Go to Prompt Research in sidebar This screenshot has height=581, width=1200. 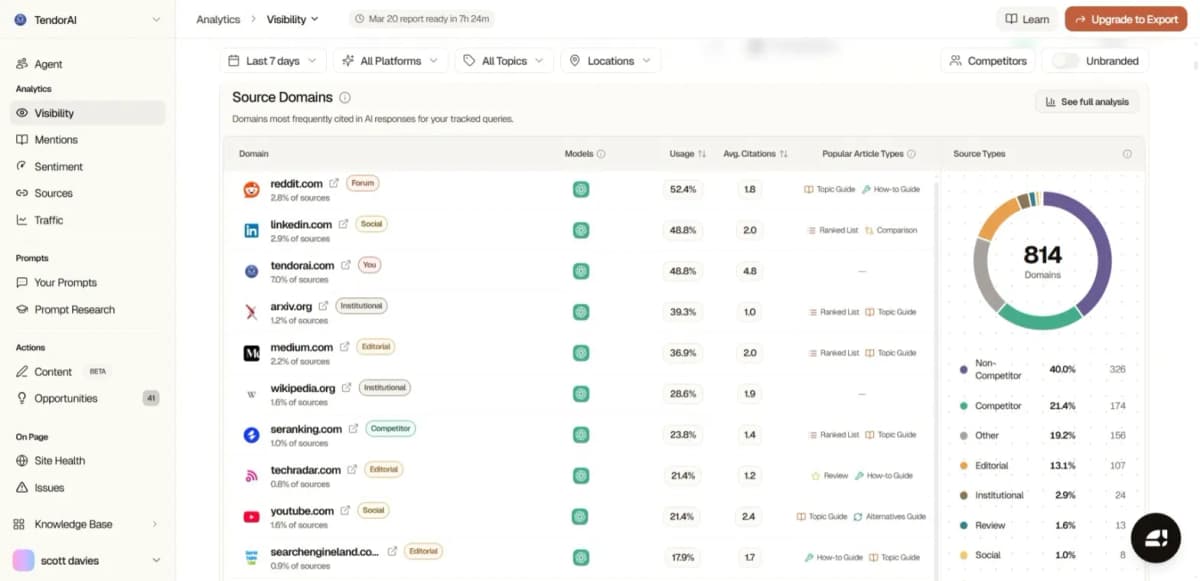point(74,310)
